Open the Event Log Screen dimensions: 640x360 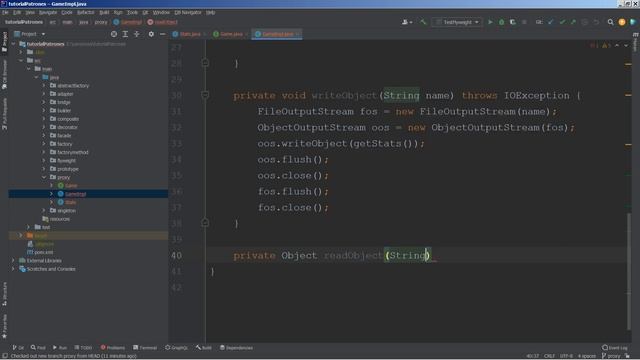tap(615, 348)
